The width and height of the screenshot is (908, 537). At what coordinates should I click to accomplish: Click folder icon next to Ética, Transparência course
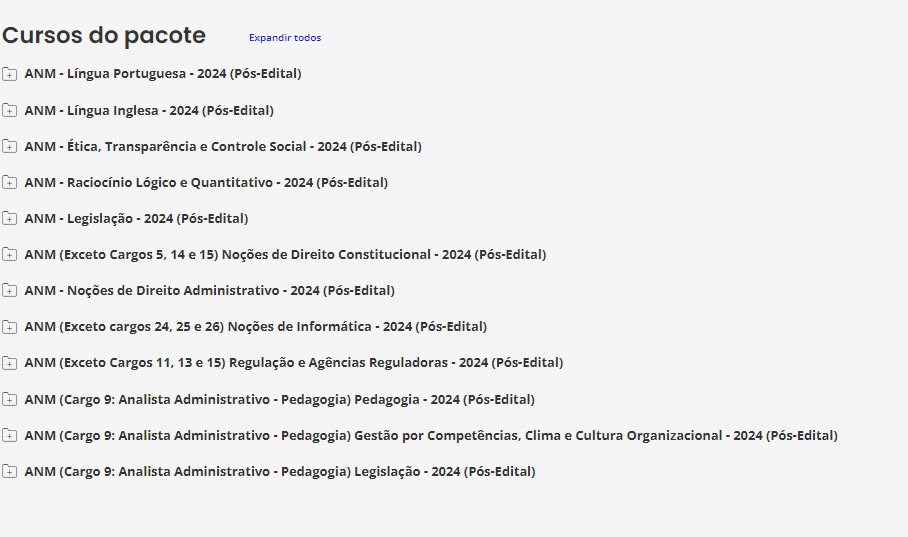coord(9,146)
